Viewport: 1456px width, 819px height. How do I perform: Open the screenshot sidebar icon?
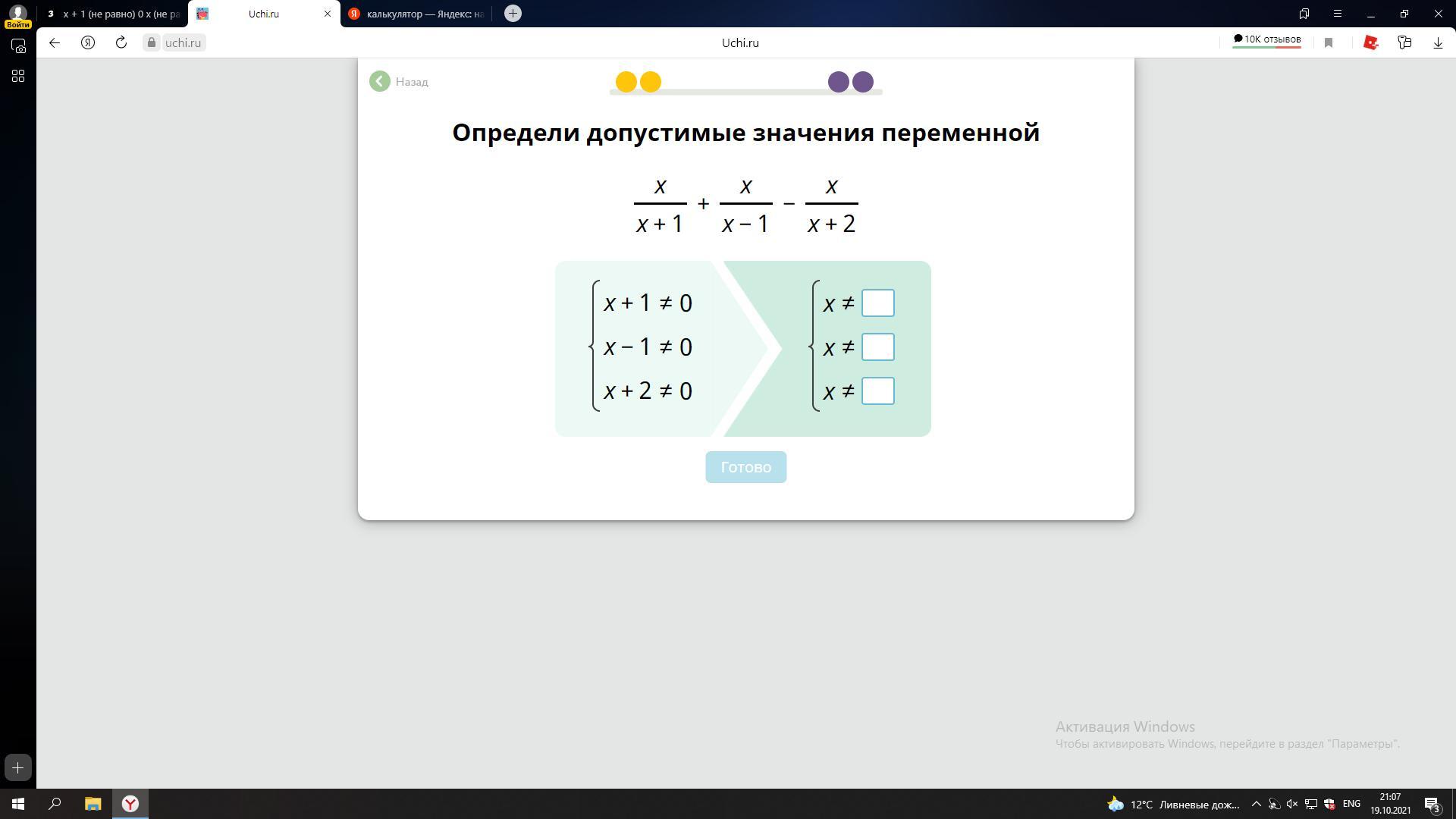pos(18,46)
